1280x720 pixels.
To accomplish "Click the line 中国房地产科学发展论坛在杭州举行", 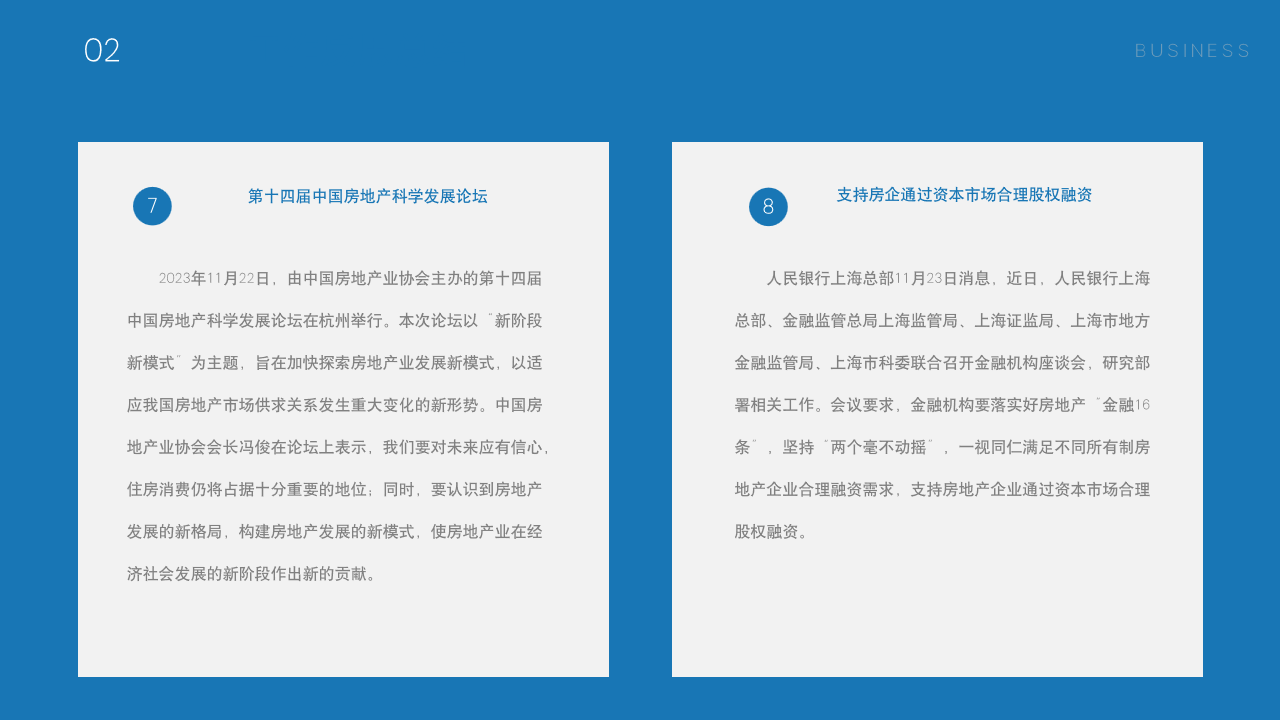I will pyautogui.click(x=335, y=321).
